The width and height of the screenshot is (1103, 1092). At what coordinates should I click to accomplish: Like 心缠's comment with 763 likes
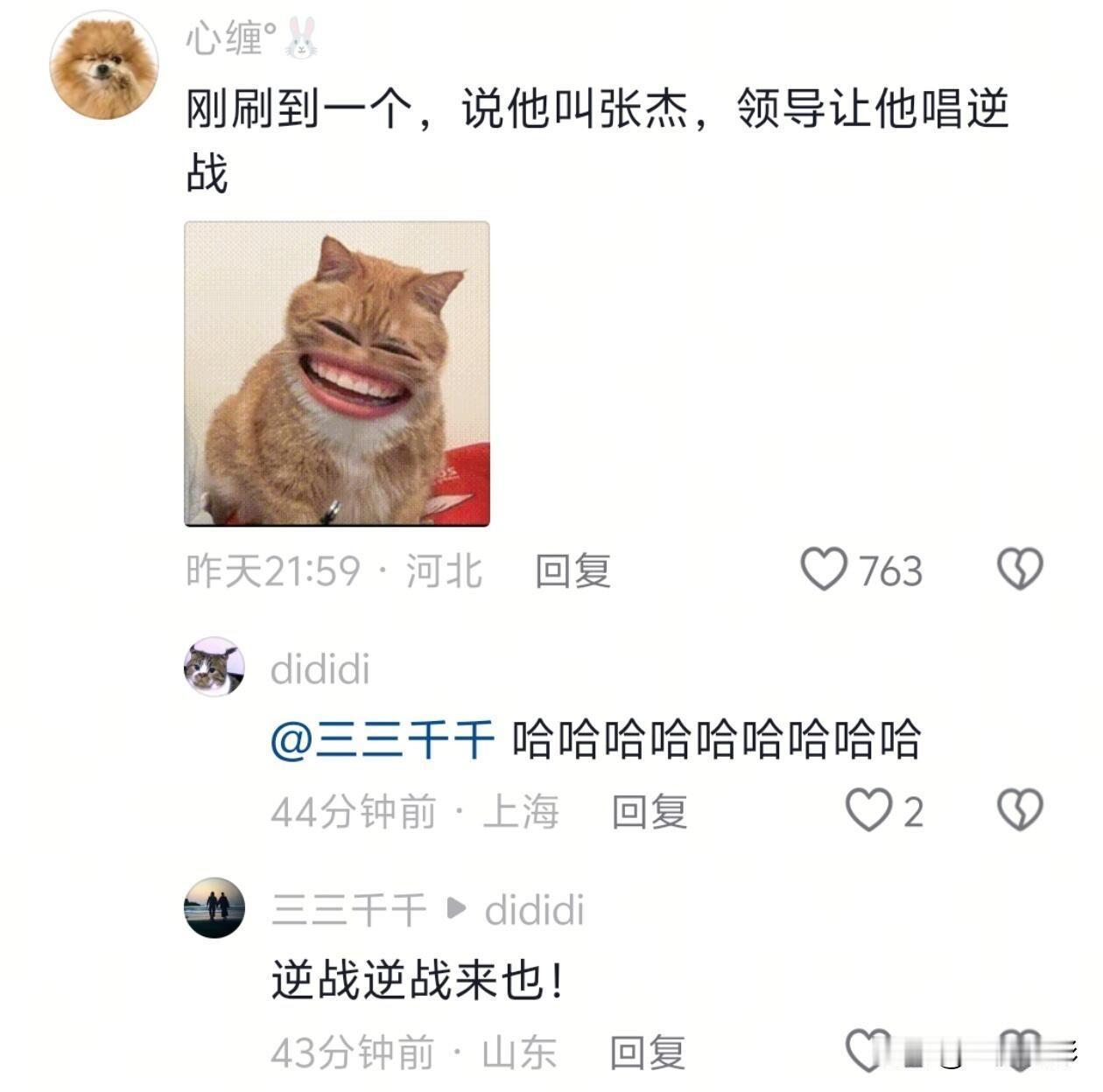[x=825, y=570]
